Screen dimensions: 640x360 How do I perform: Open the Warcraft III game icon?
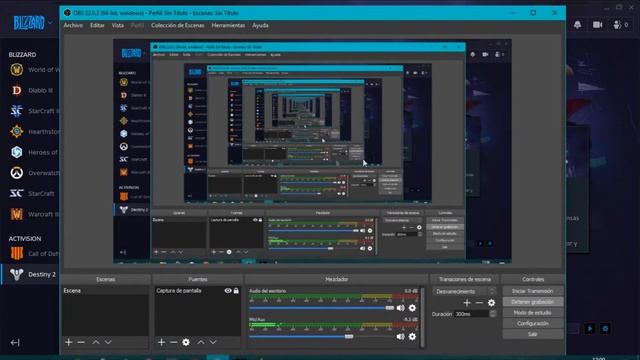tap(16, 214)
